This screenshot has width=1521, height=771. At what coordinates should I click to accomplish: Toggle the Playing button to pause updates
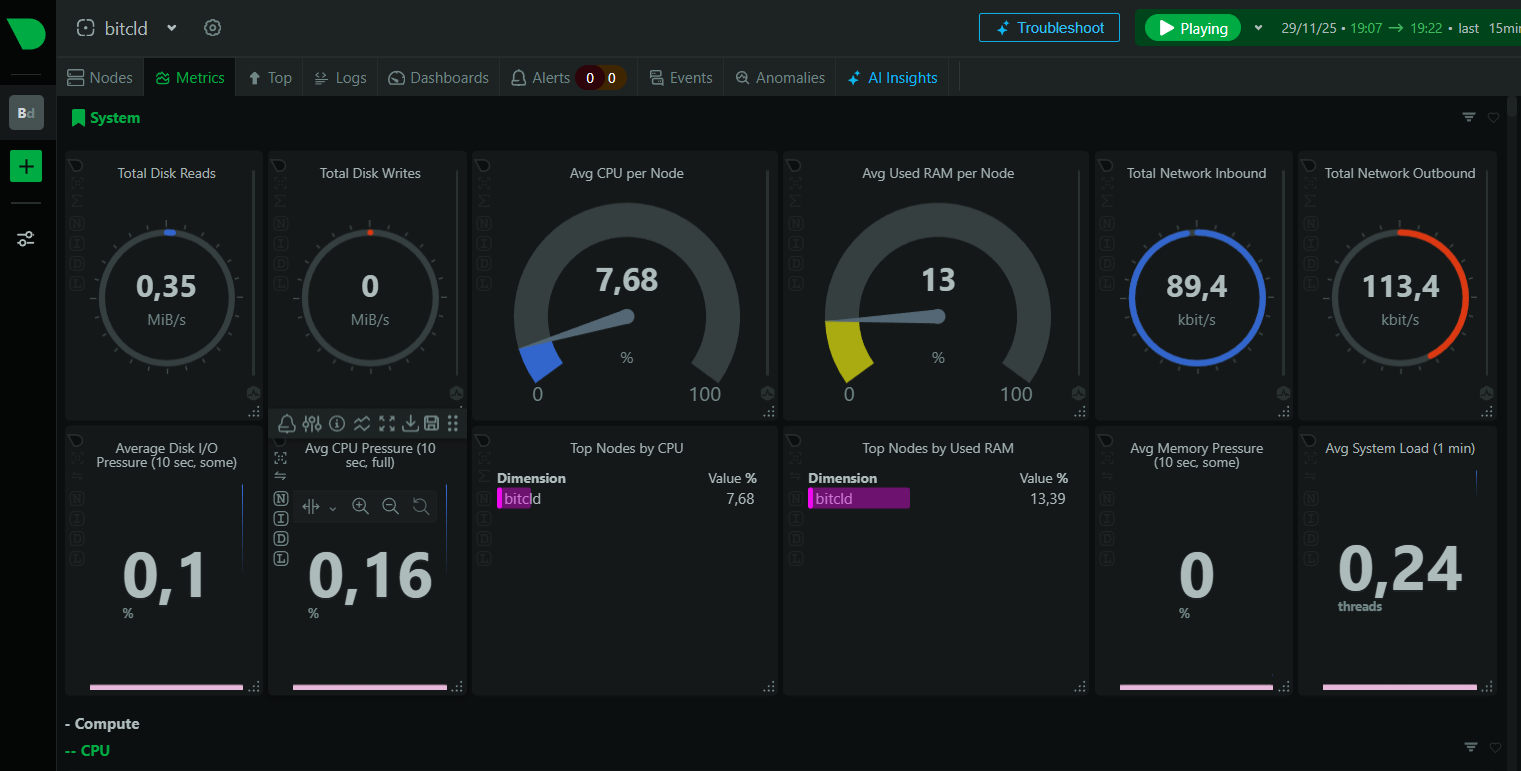(x=1192, y=28)
